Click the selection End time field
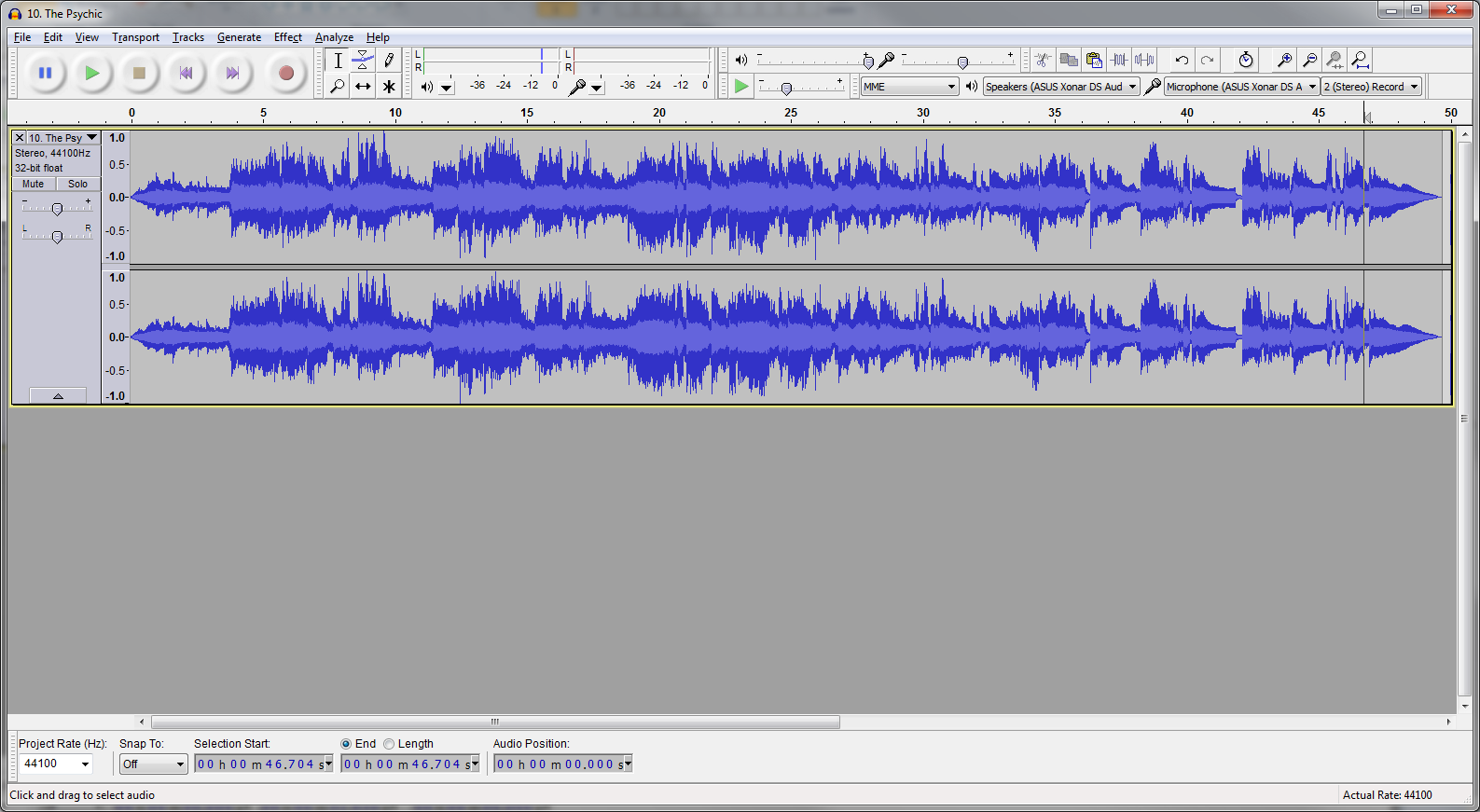The width and height of the screenshot is (1480, 812). click(x=410, y=764)
